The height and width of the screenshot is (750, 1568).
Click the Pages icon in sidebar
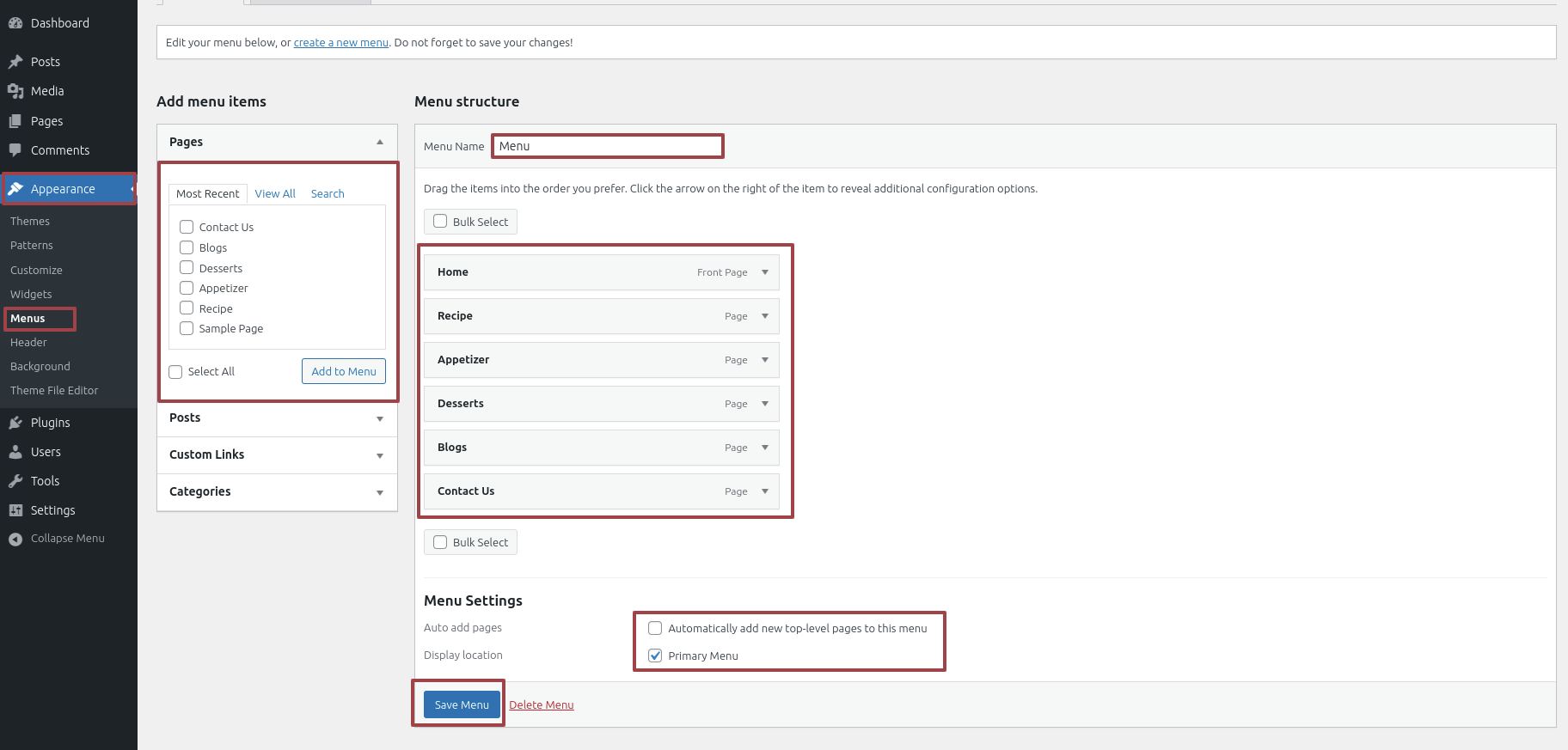tap(15, 121)
